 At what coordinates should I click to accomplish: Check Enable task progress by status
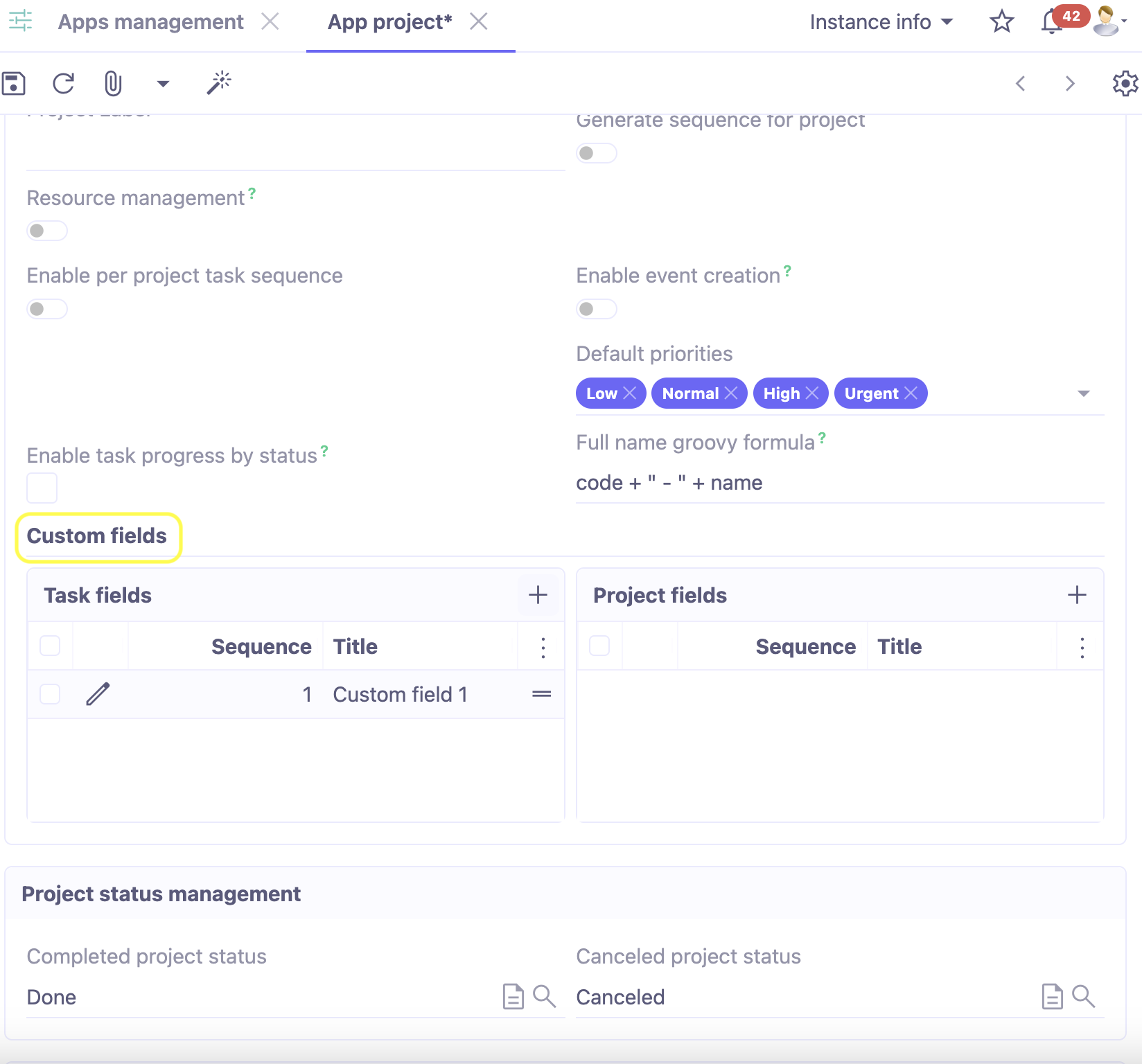point(42,488)
